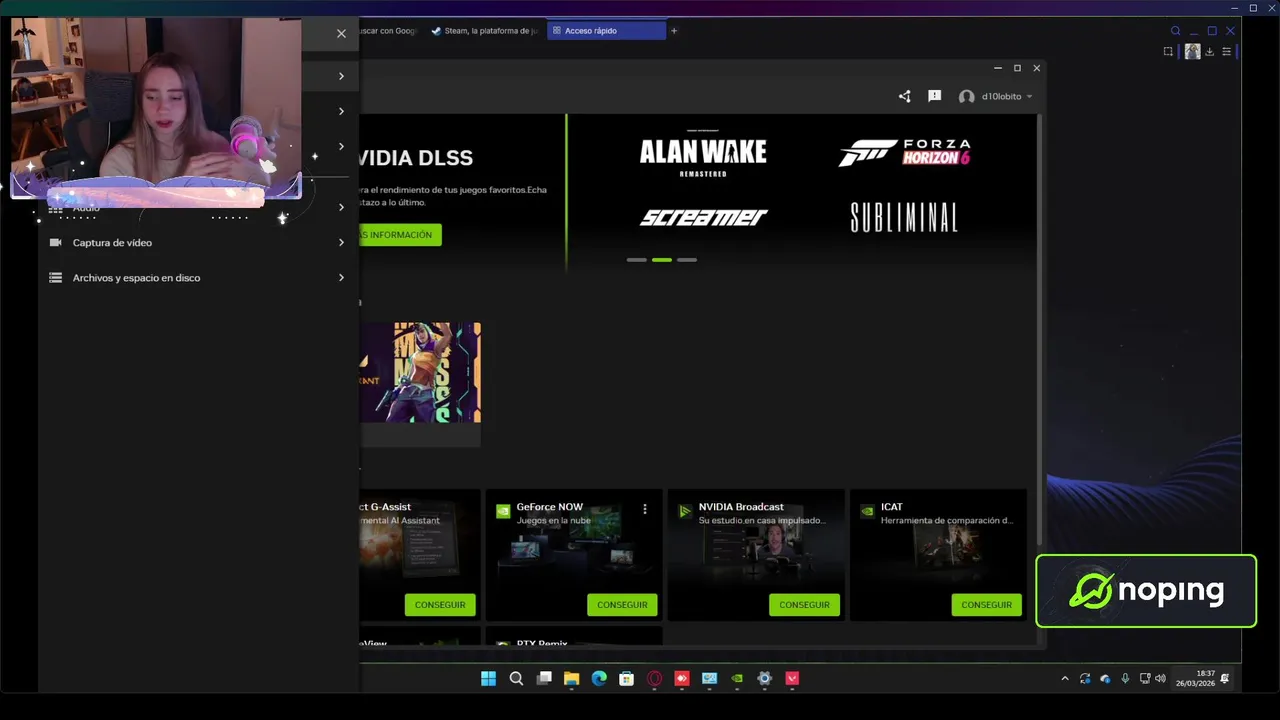The image size is (1280, 720).
Task: Select the active green carousel indicator
Action: point(661,260)
